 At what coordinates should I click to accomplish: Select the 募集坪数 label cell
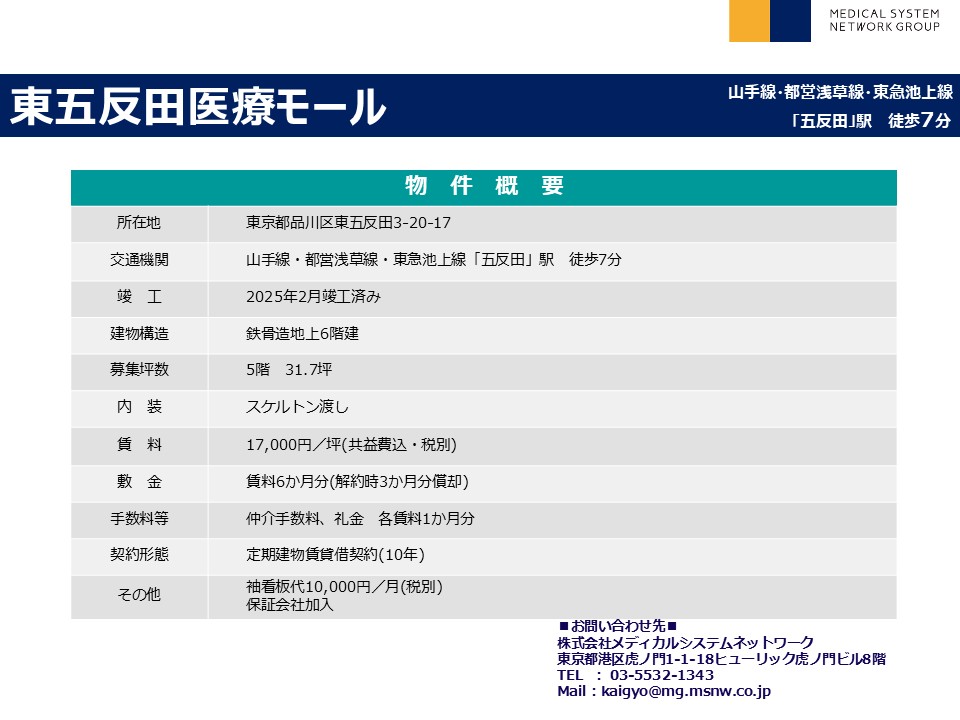pos(139,369)
